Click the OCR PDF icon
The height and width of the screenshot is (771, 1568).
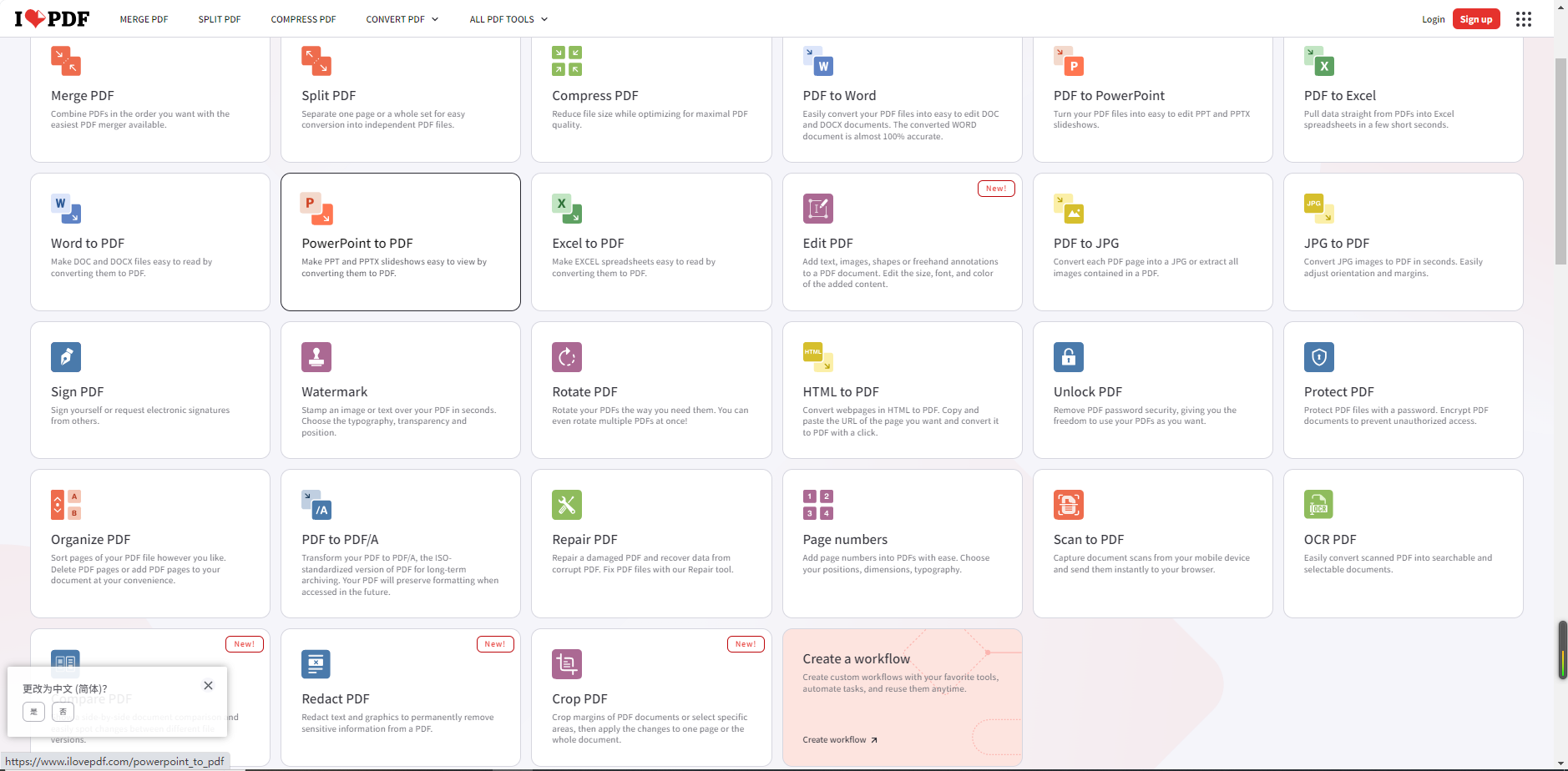point(1318,505)
